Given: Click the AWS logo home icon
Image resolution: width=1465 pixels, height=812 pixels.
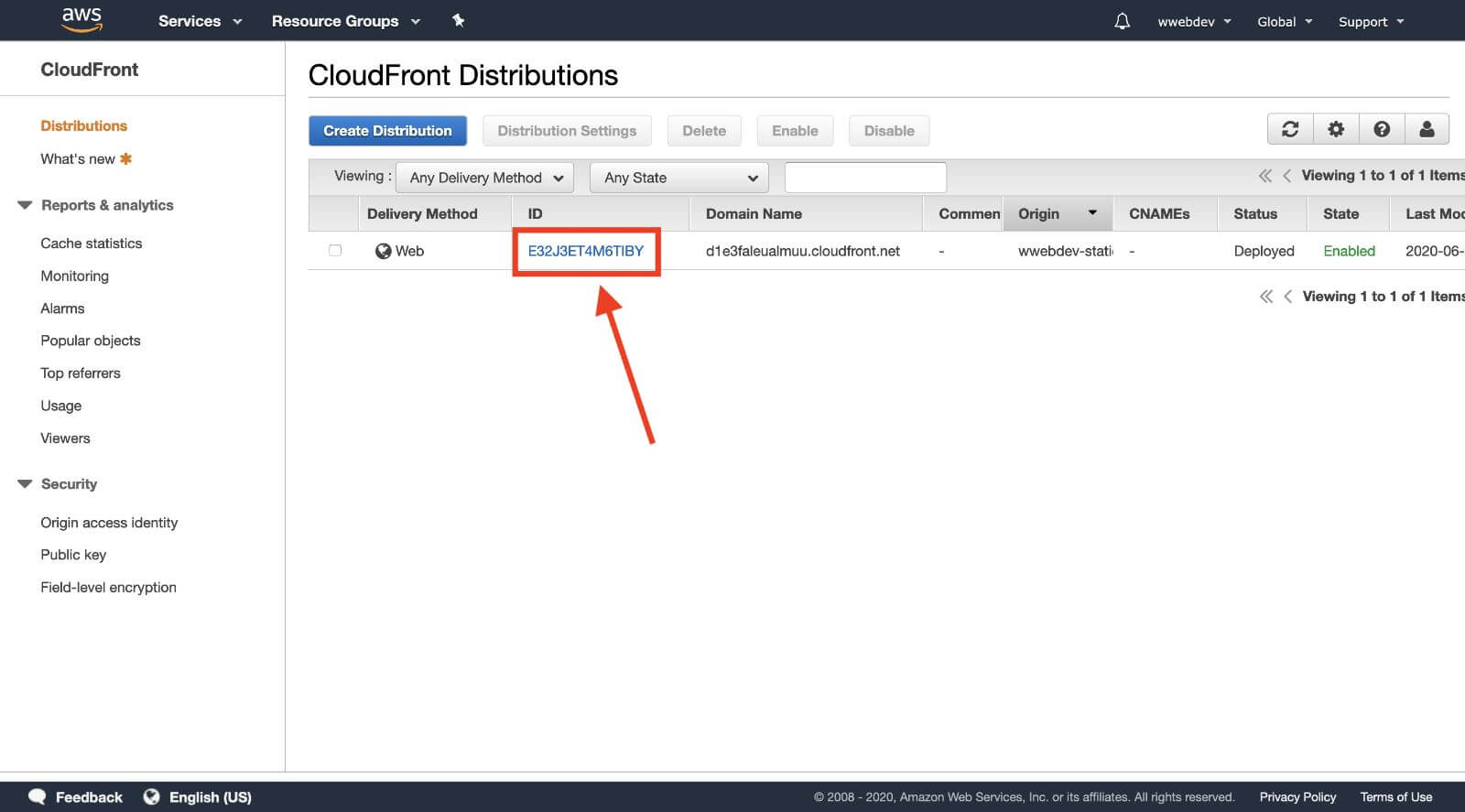Looking at the screenshot, I should click(81, 19).
